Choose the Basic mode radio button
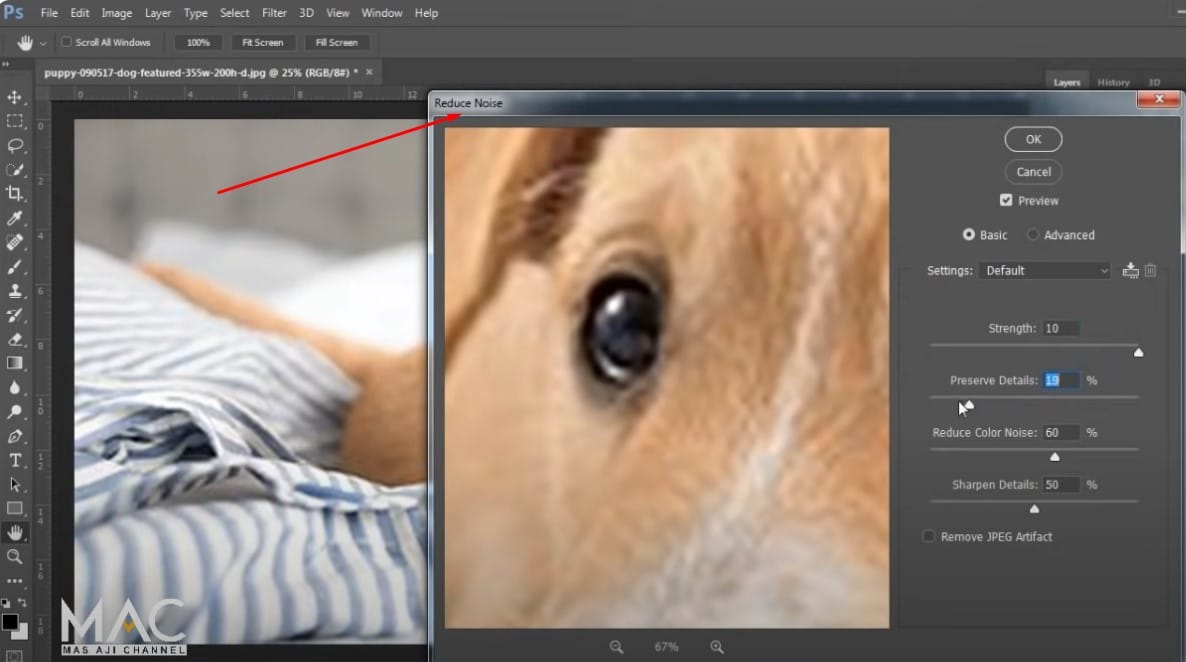Viewport: 1186px width, 662px height. click(968, 235)
